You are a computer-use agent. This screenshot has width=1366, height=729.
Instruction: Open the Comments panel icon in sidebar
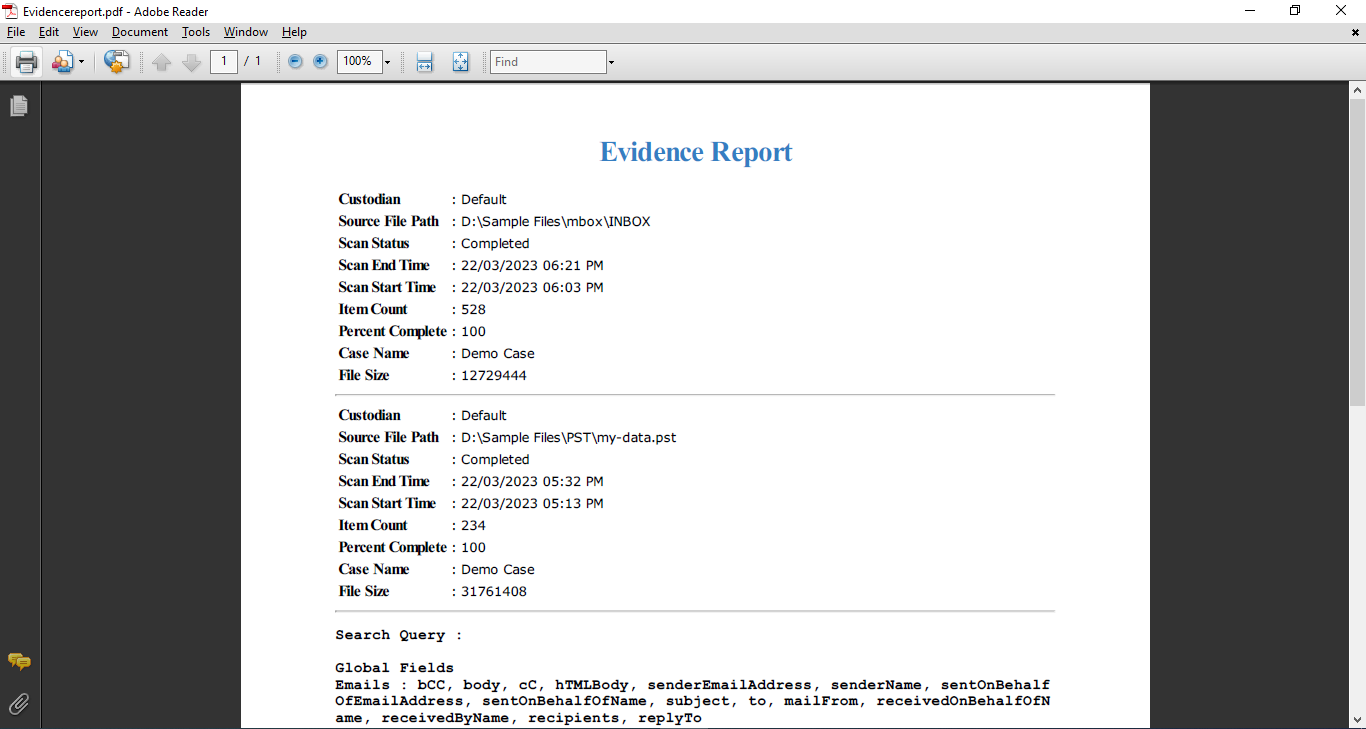[19, 662]
